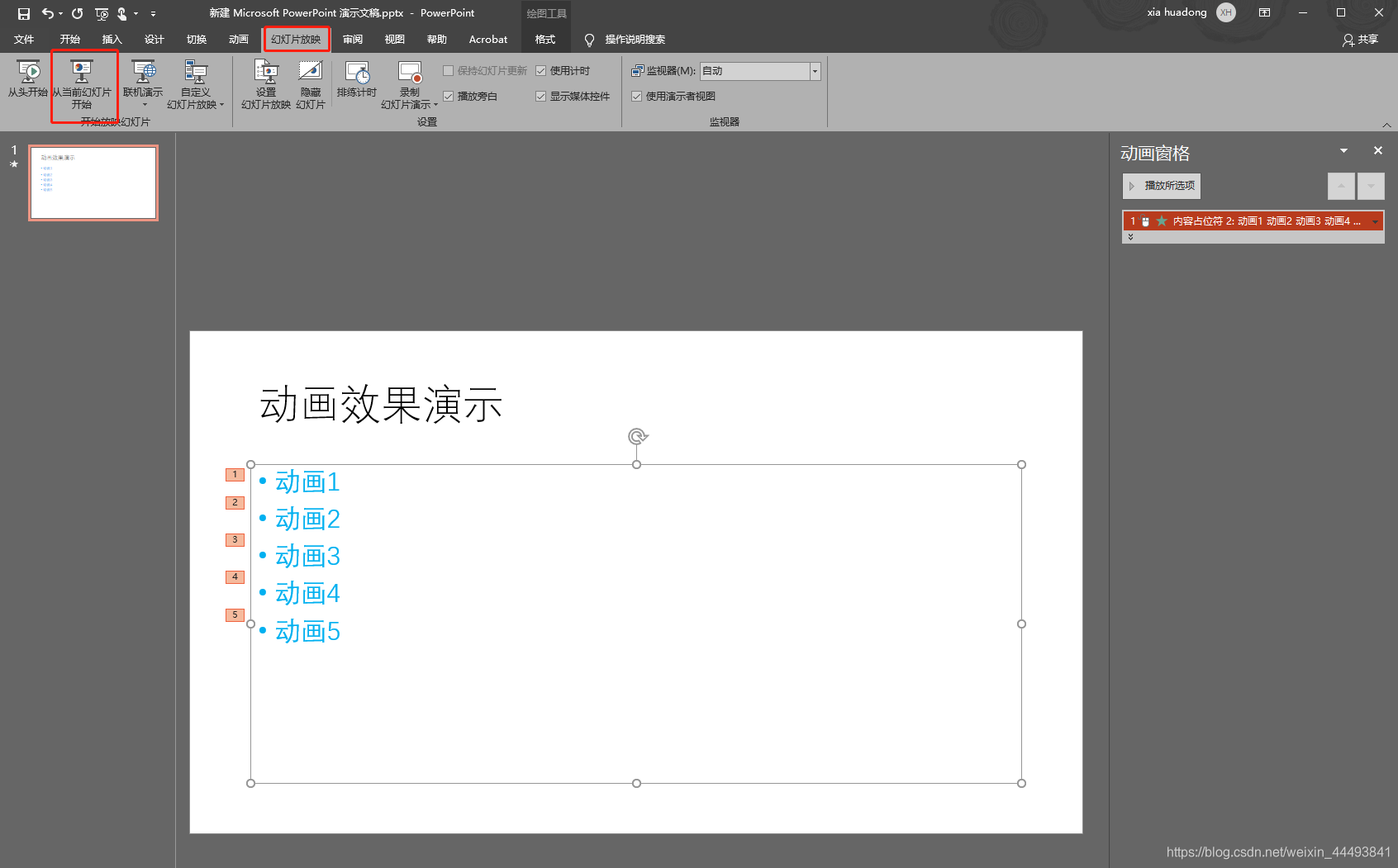Move animation up with the up arrow button

pyautogui.click(x=1341, y=186)
